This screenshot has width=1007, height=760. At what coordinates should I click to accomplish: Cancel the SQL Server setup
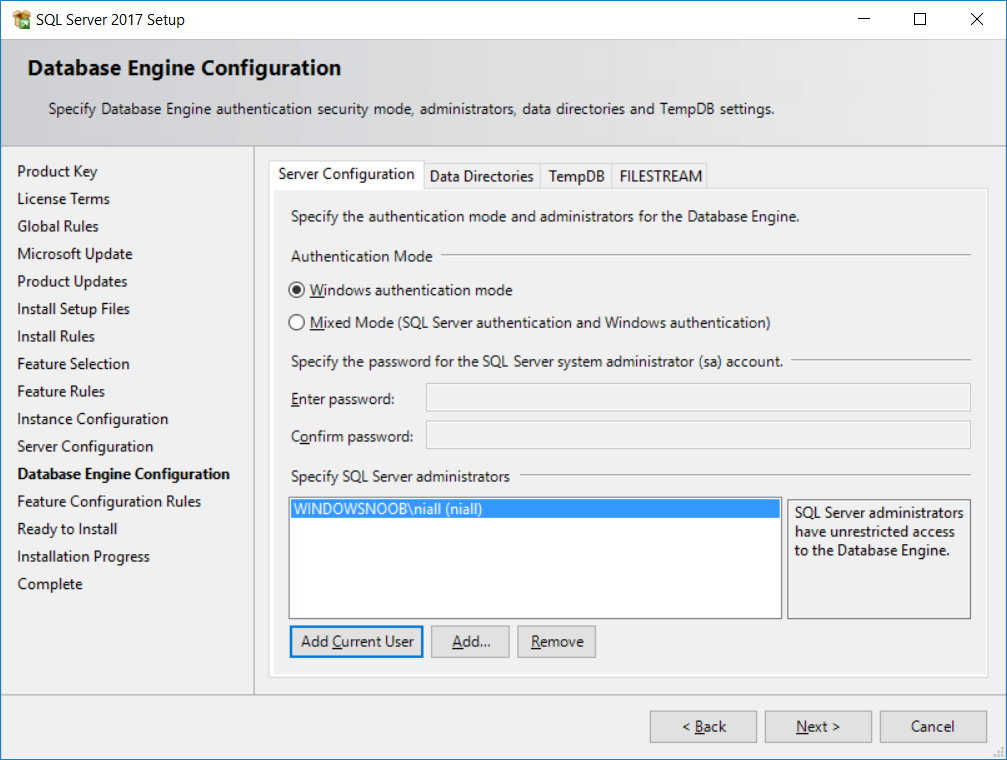(x=933, y=727)
